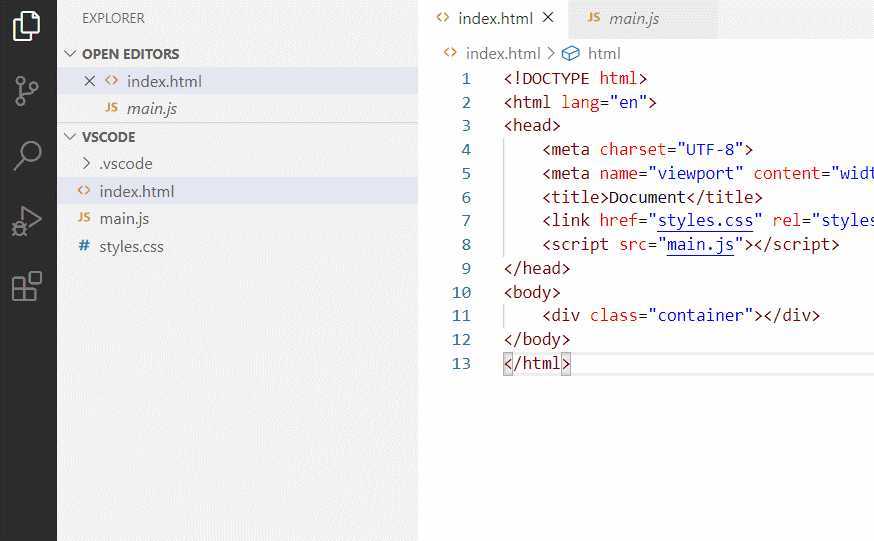Click the closing </body> tag on line 12
The image size is (874, 541).
coord(537,340)
